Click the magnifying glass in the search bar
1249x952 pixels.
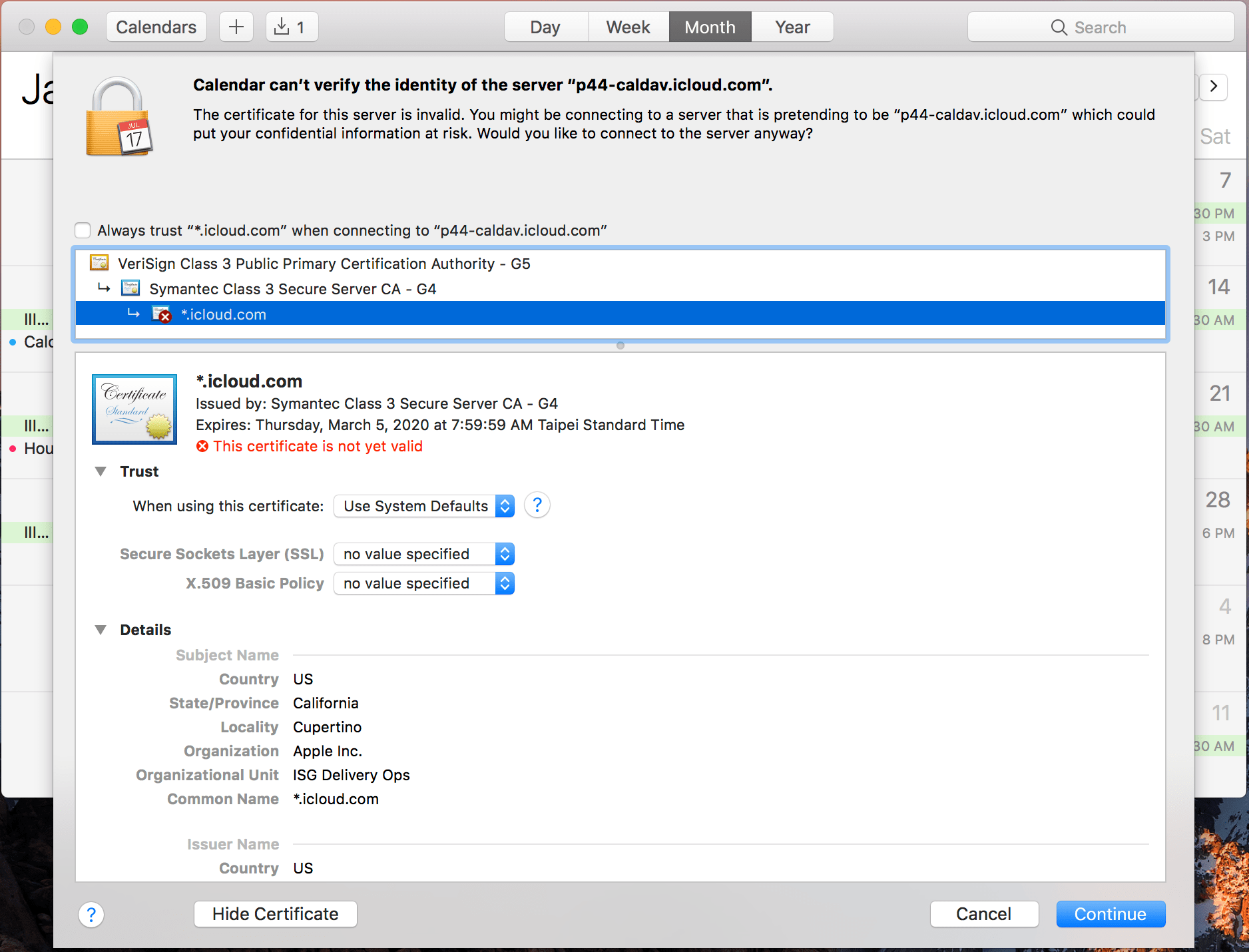(1059, 27)
